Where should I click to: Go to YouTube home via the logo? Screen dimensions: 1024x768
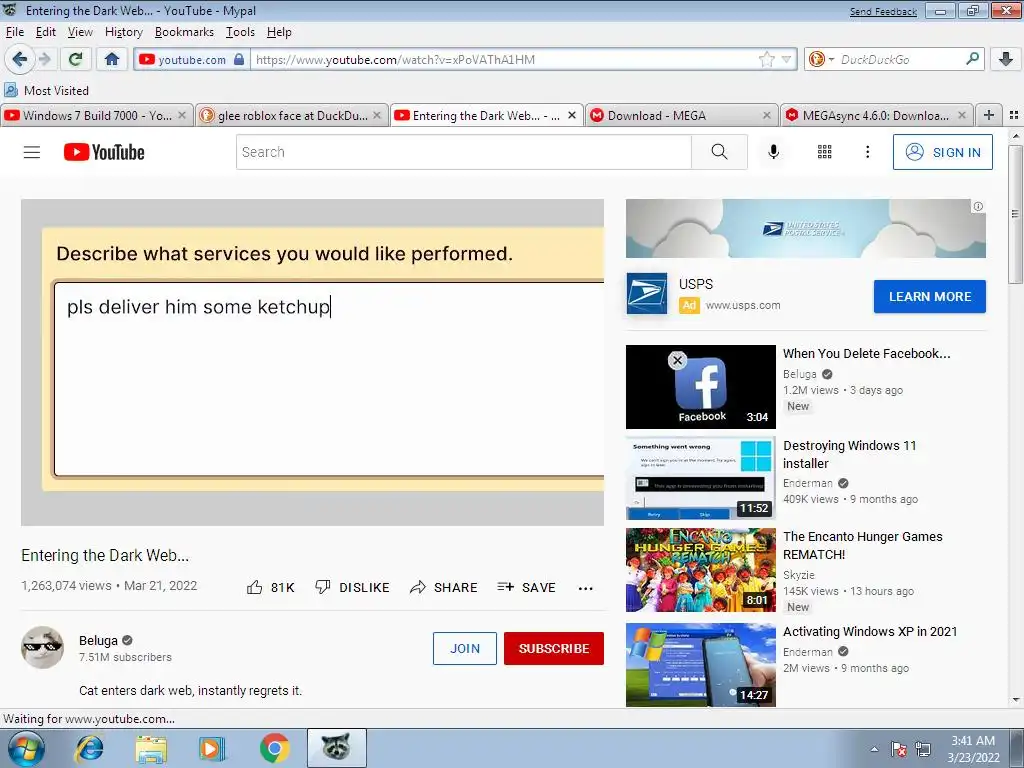pos(104,152)
